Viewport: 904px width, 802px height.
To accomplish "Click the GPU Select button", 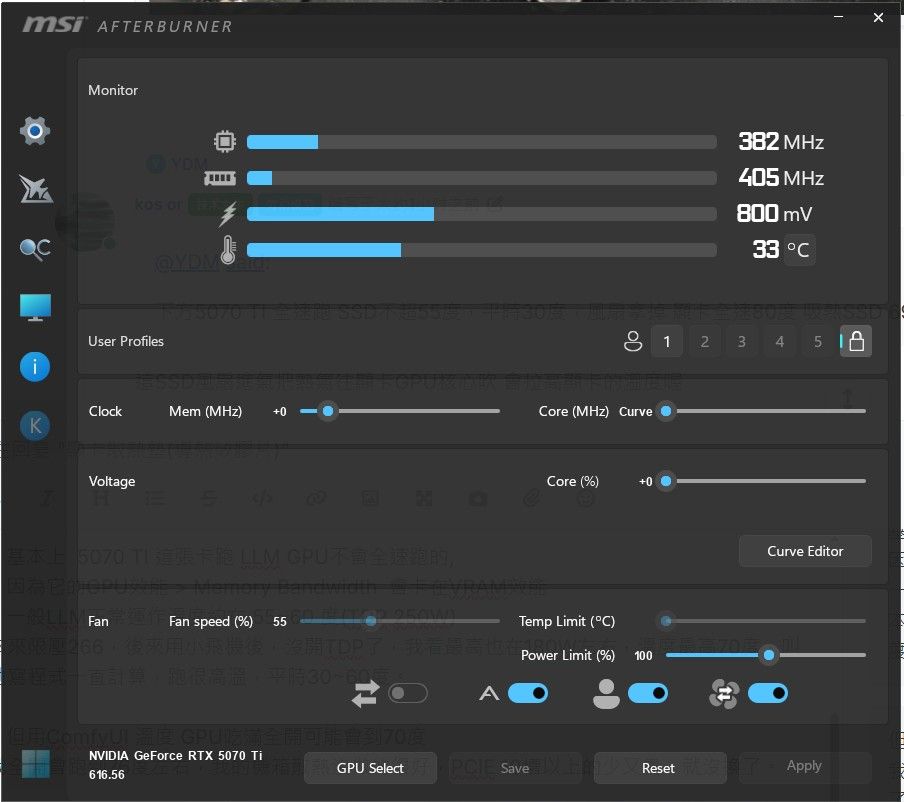I will tap(370, 768).
